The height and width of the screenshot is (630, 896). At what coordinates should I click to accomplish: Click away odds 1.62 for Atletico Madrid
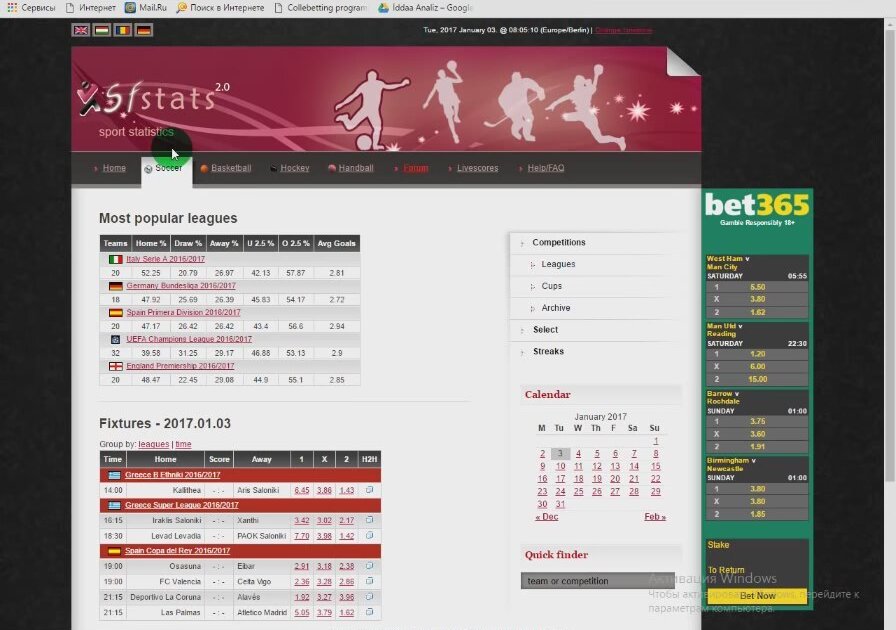346,612
